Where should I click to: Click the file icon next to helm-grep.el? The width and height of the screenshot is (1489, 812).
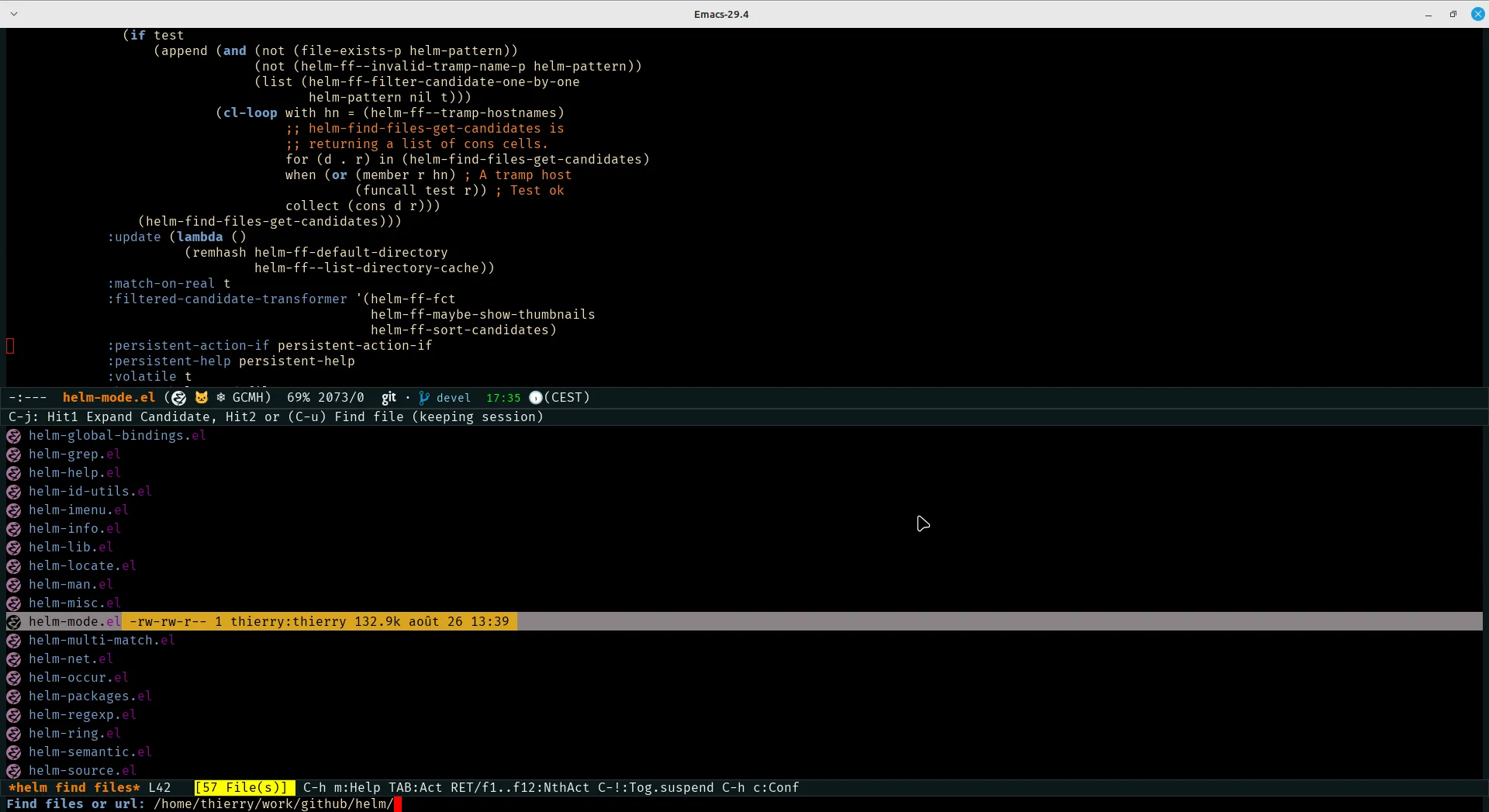pos(14,454)
